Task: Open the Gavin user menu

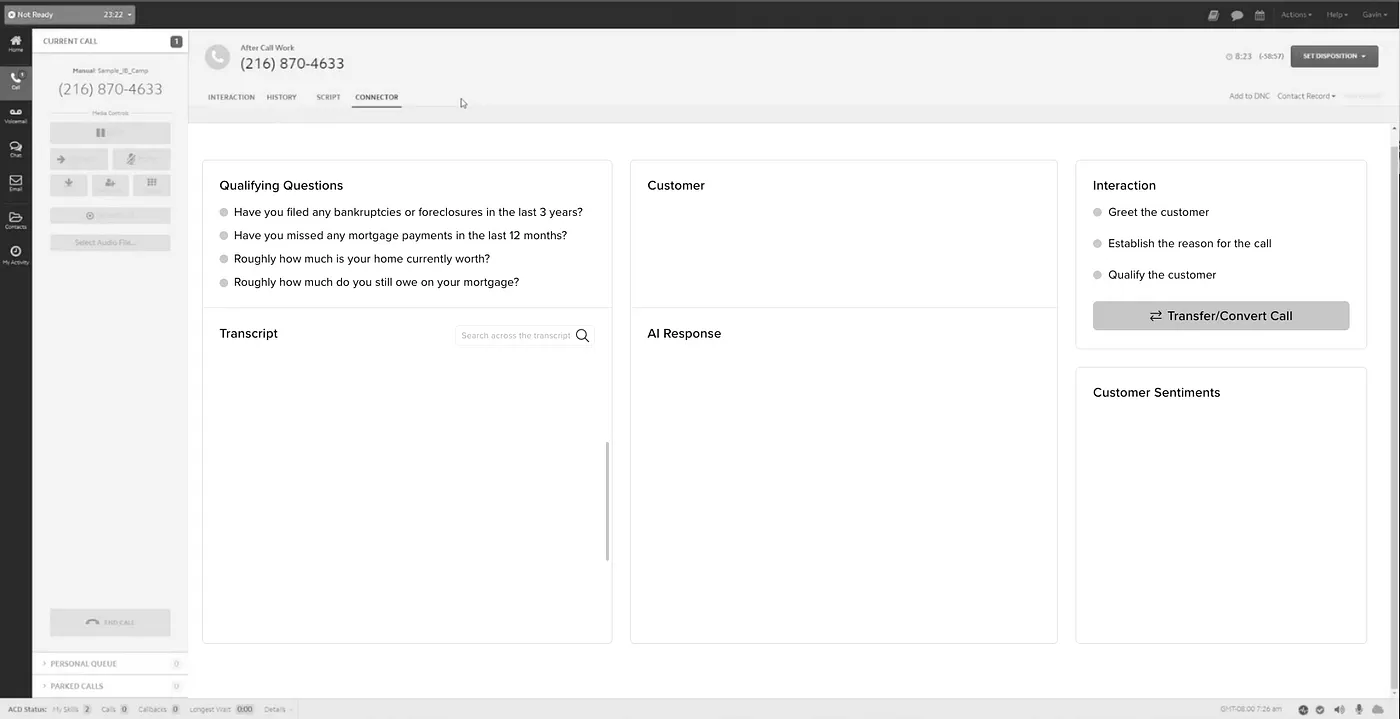Action: [1374, 15]
